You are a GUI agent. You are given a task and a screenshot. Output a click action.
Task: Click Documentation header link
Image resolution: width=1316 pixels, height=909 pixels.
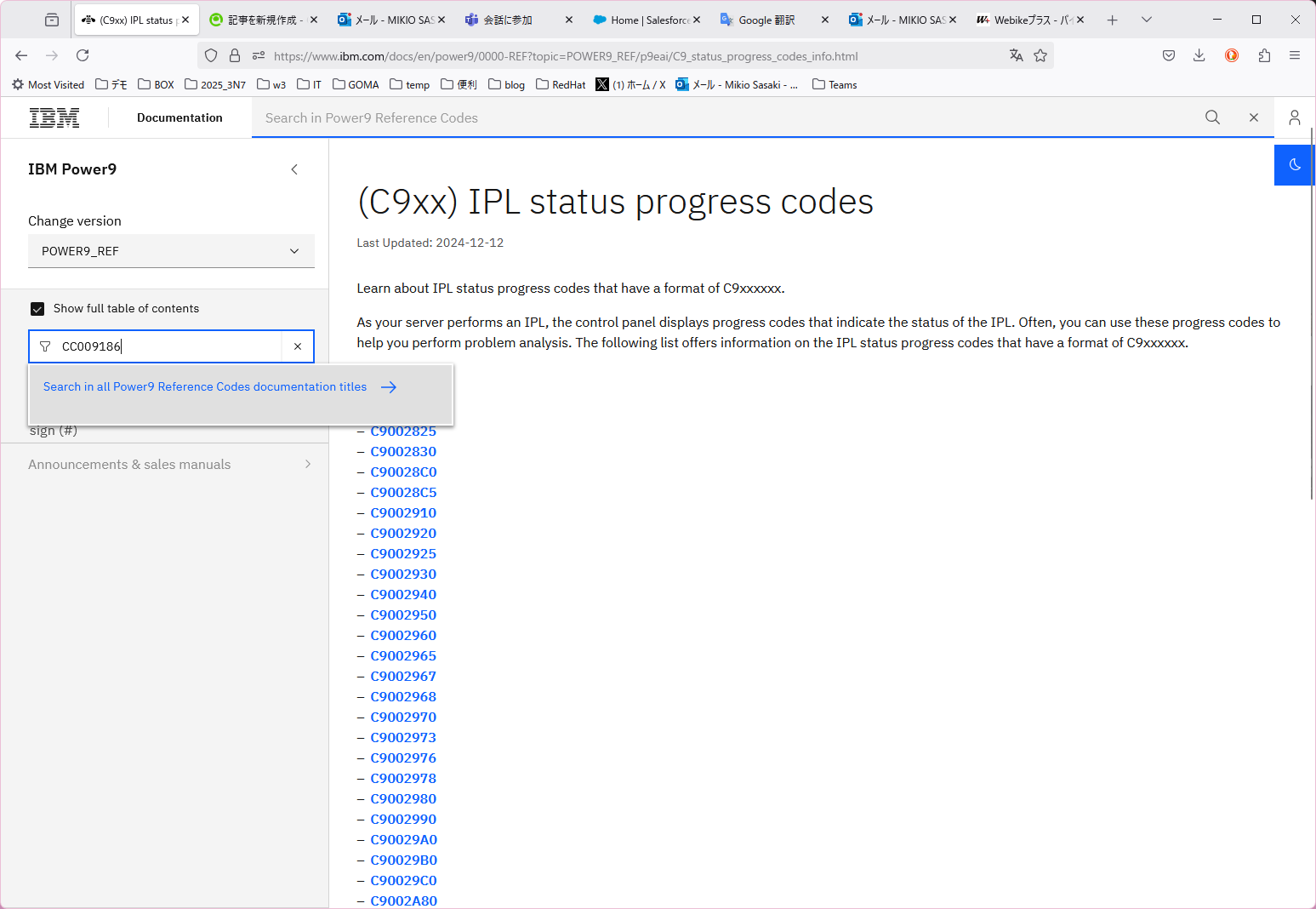(179, 117)
